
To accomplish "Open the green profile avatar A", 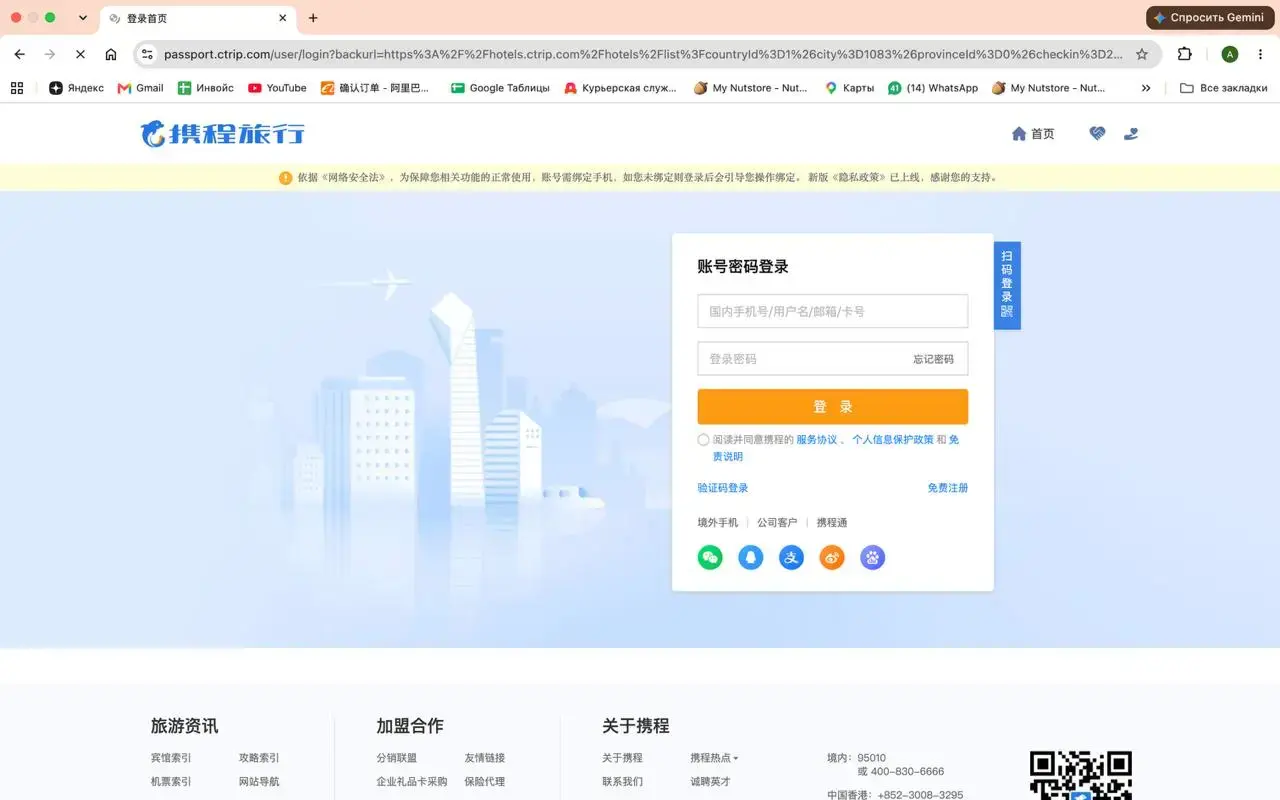I will 1230,54.
